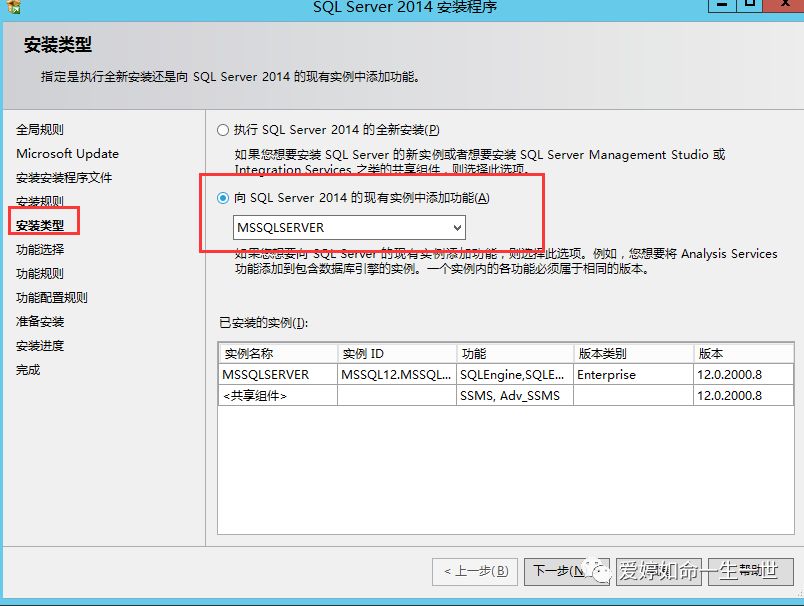Viewport: 804px width, 606px height.
Task: Minimize the SQL Server setup window
Action: [722, 5]
